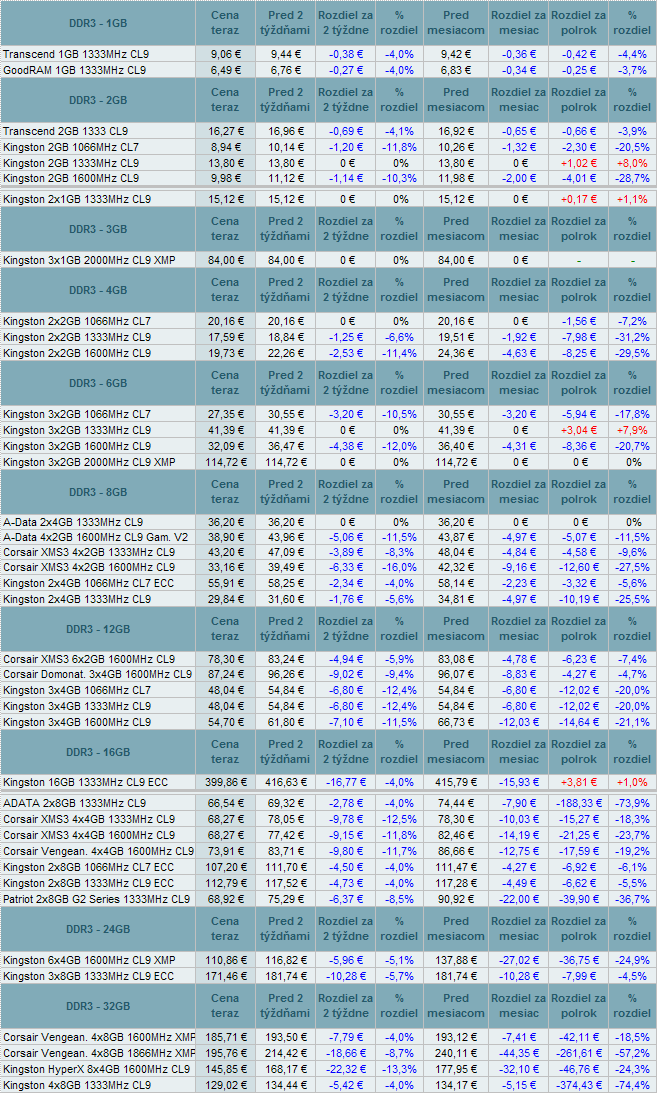Click the -22,32 € two-week difference value
657x1093 pixels.
pyautogui.click(x=346, y=1069)
